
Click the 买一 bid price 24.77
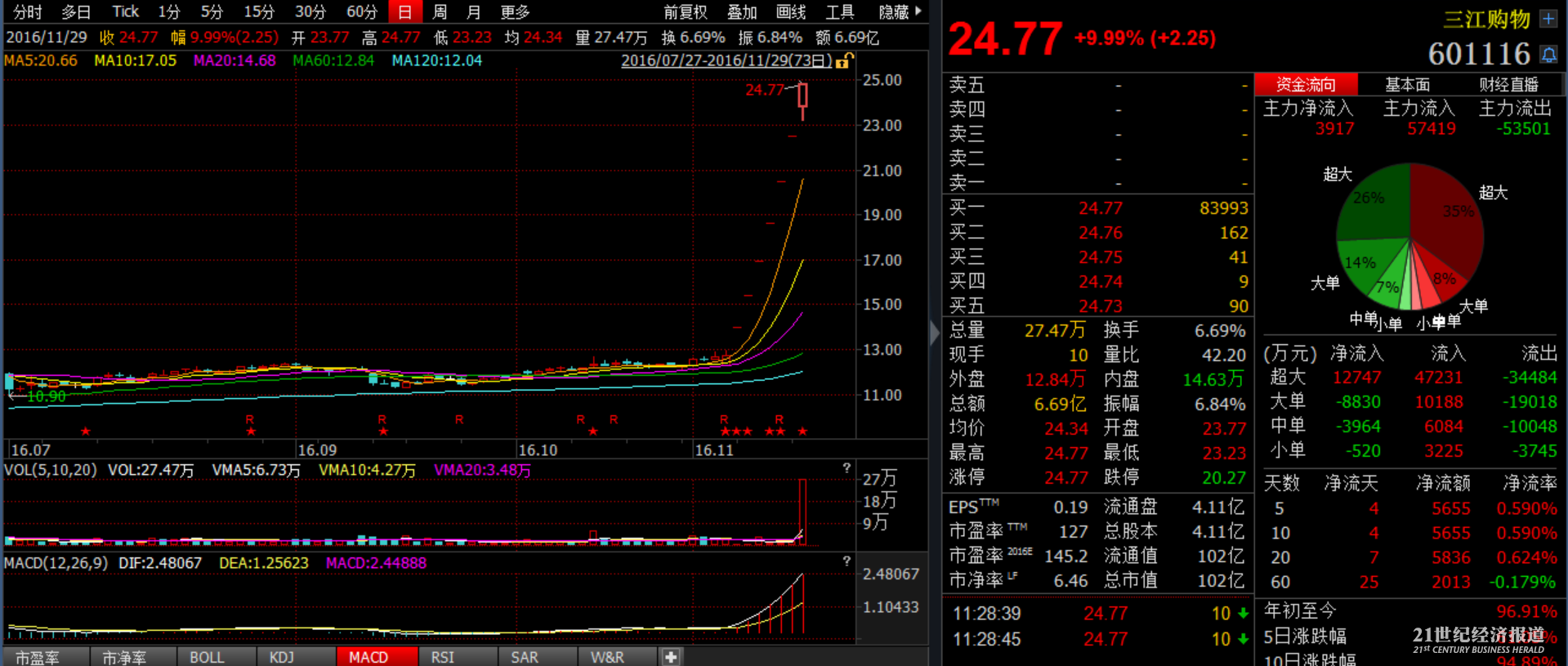tap(1101, 208)
